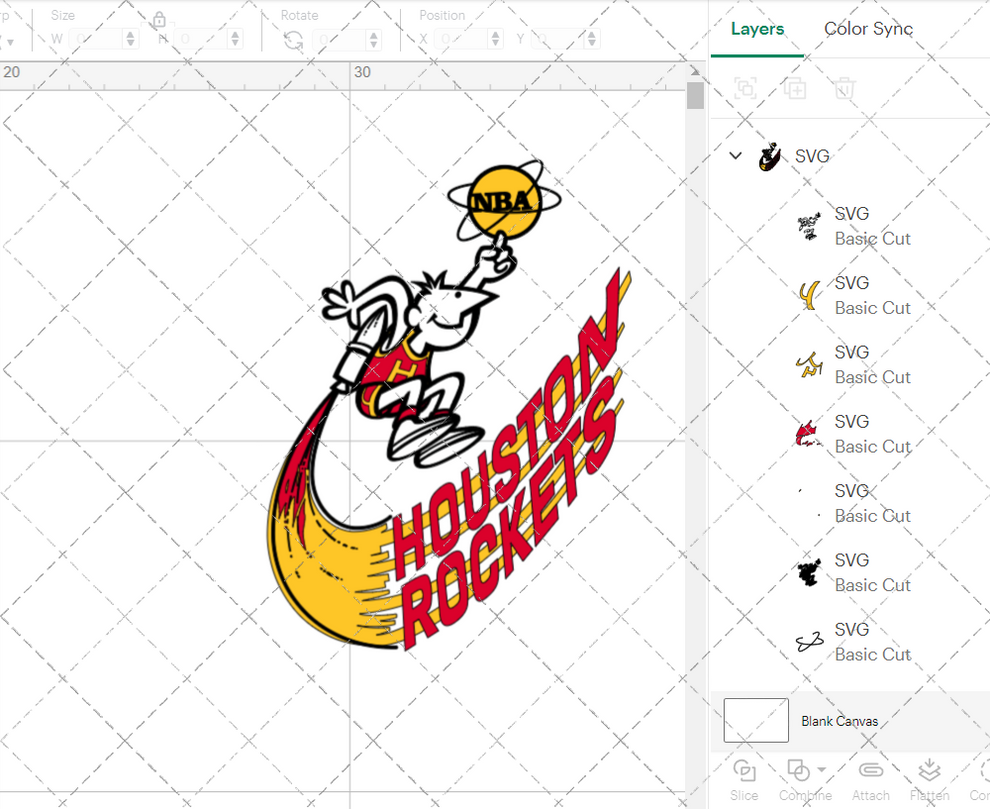Click the Combine icon

pyautogui.click(x=799, y=770)
